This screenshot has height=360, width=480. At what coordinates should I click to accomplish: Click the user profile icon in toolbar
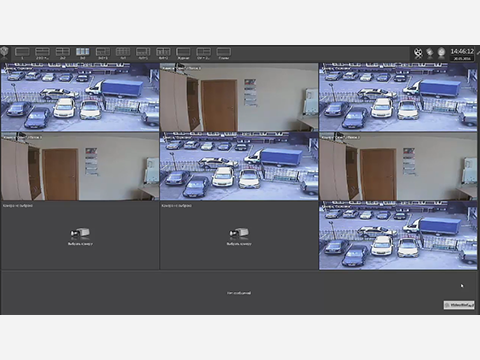coord(441,53)
